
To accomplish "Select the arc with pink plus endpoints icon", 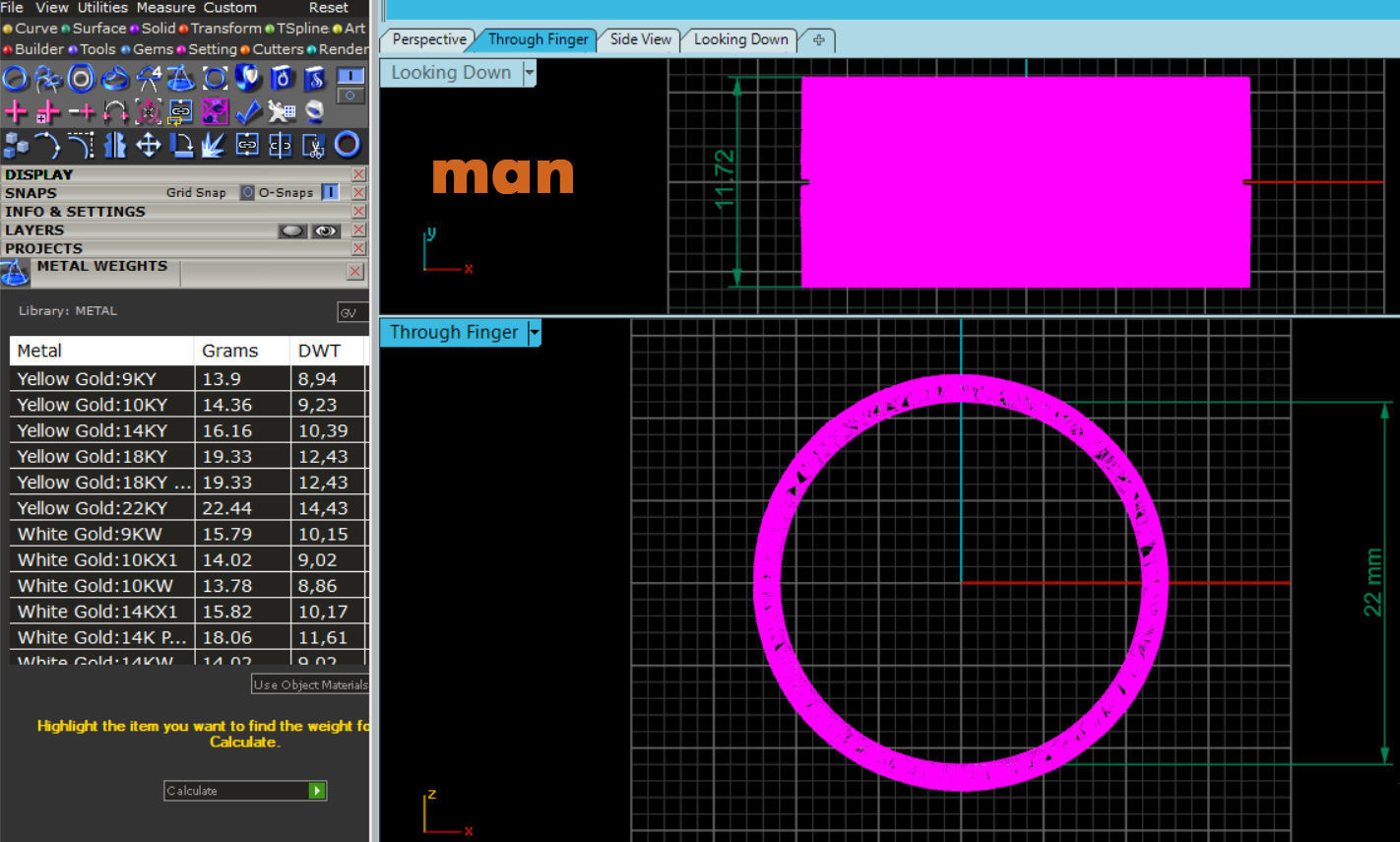I will [x=115, y=111].
